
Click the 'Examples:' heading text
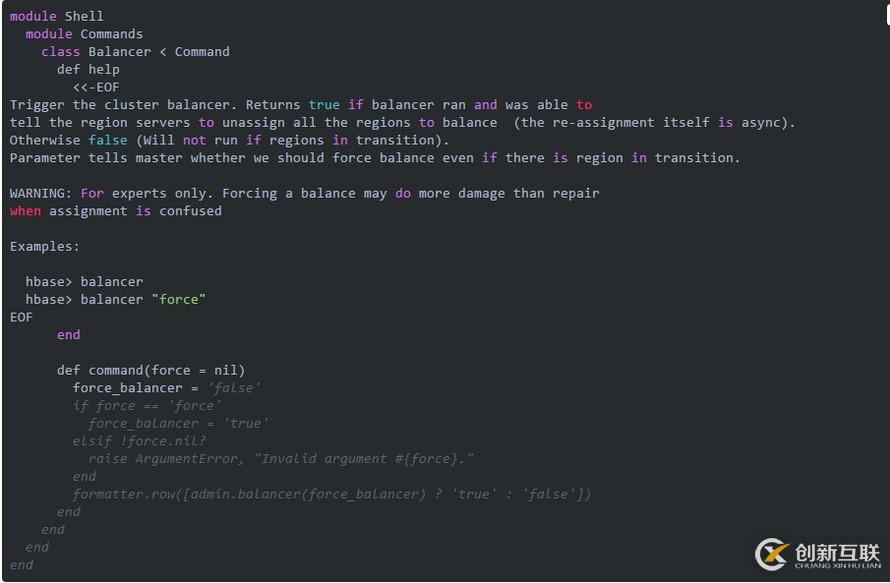click(45, 246)
